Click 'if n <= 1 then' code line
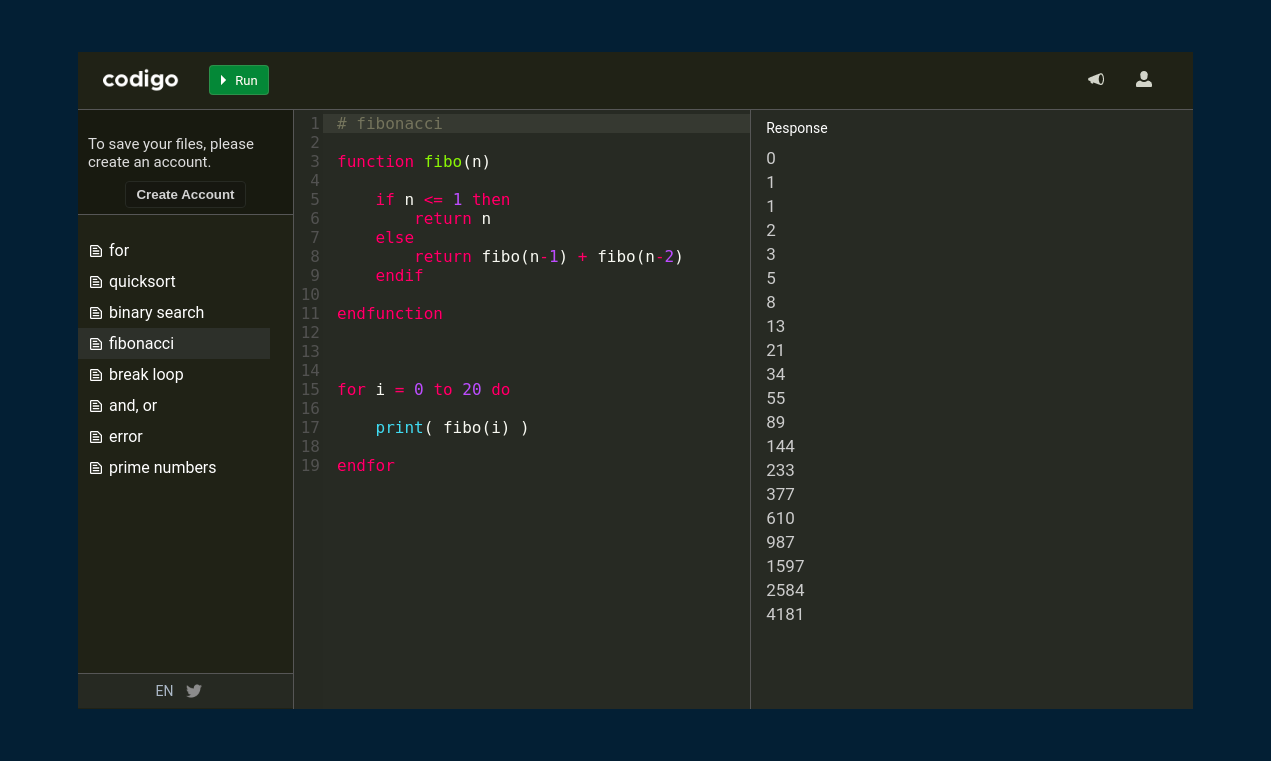 click(x=443, y=200)
